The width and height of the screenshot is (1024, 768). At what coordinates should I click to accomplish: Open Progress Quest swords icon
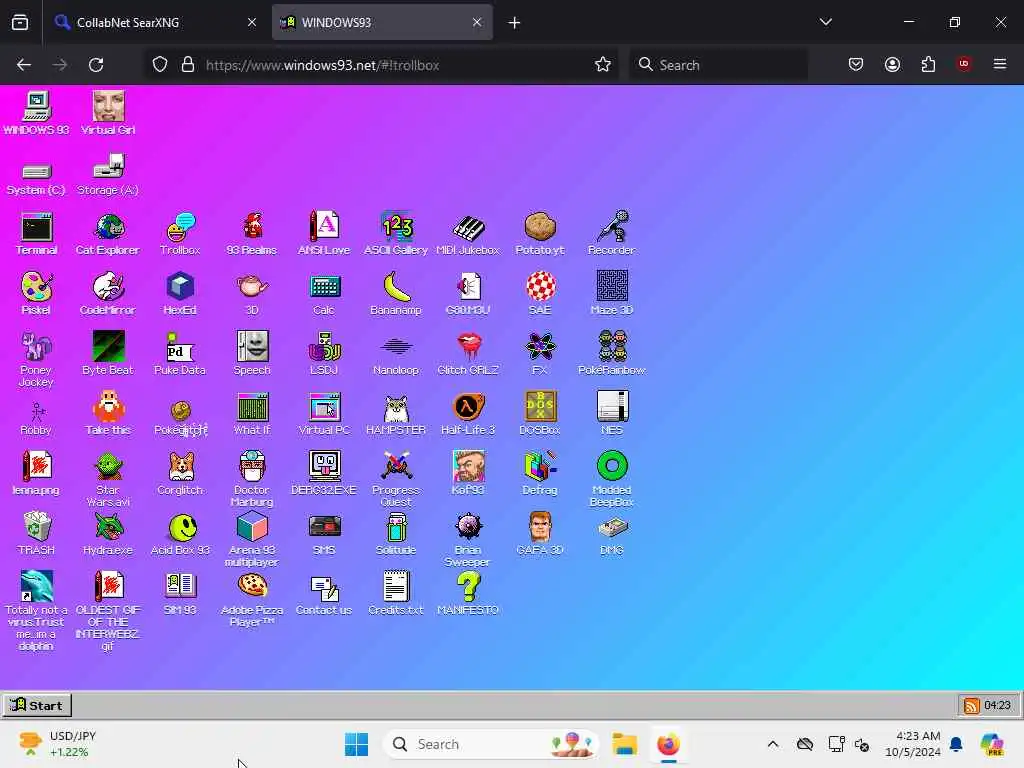tap(396, 479)
